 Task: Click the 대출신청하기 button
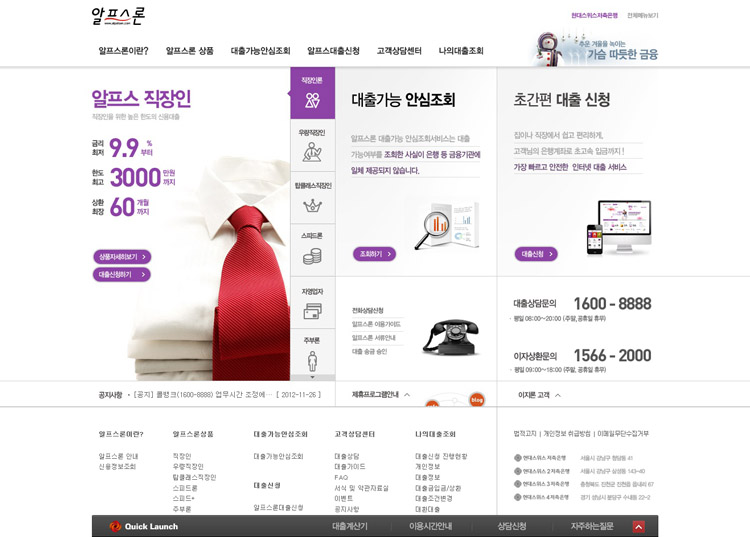pyautogui.click(x=121, y=274)
